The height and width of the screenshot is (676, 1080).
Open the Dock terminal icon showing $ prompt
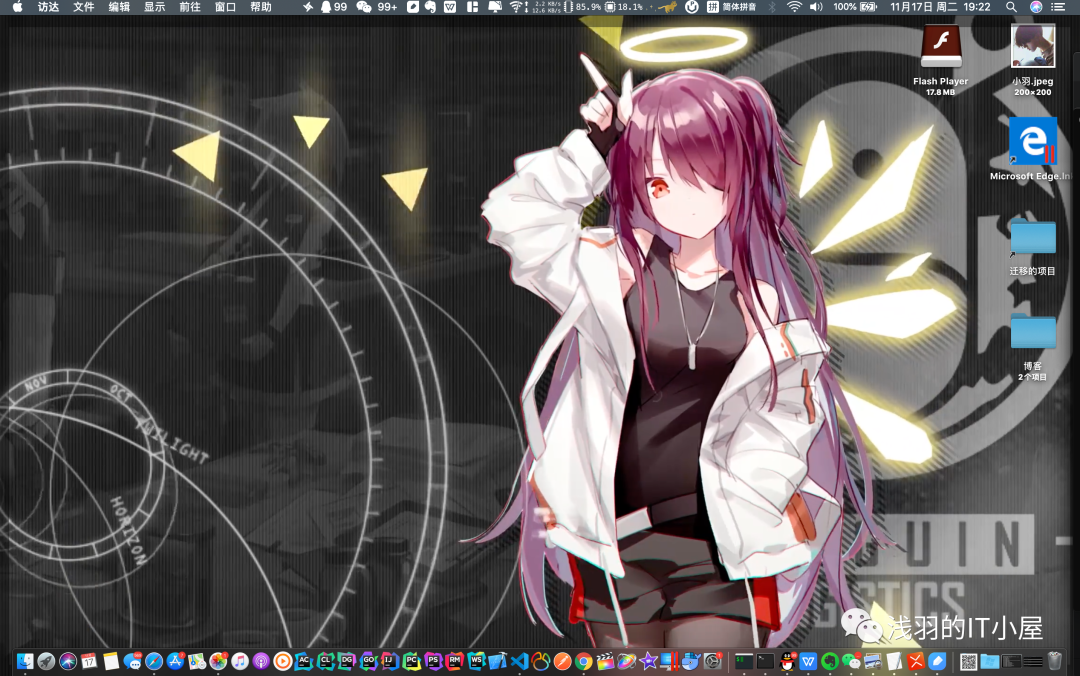click(x=744, y=662)
